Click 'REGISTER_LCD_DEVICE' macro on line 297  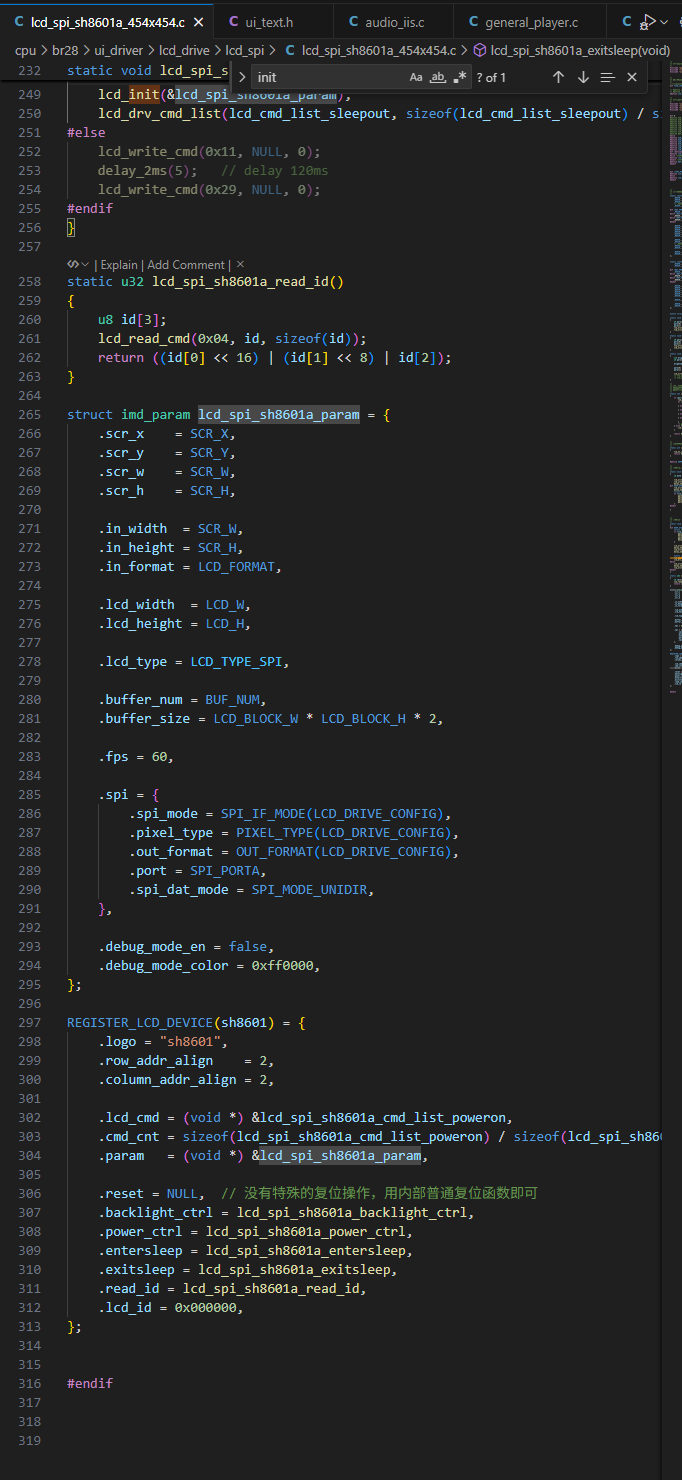(x=140, y=1023)
